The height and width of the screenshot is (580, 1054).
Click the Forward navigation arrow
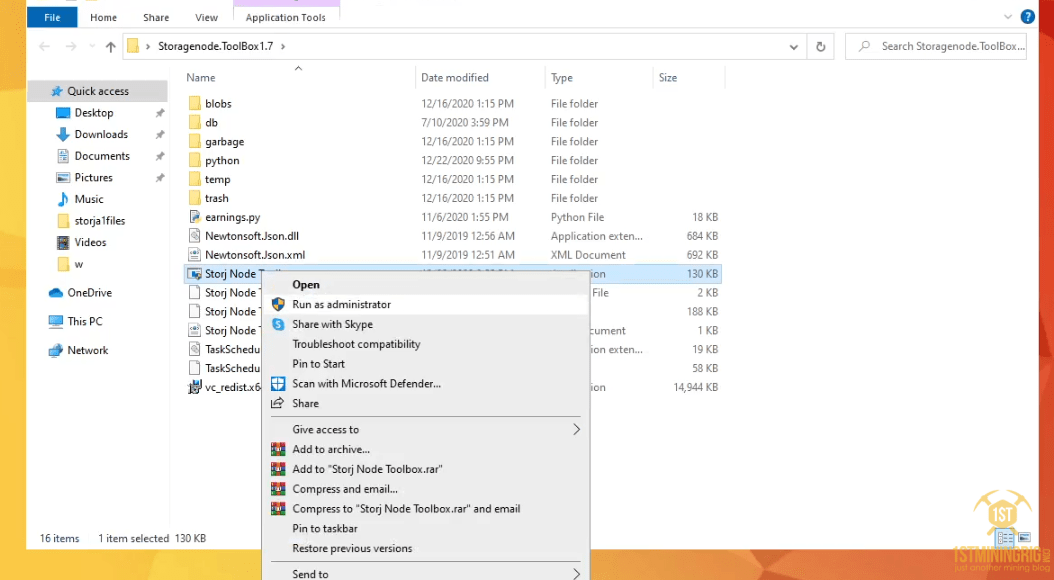pyautogui.click(x=71, y=46)
